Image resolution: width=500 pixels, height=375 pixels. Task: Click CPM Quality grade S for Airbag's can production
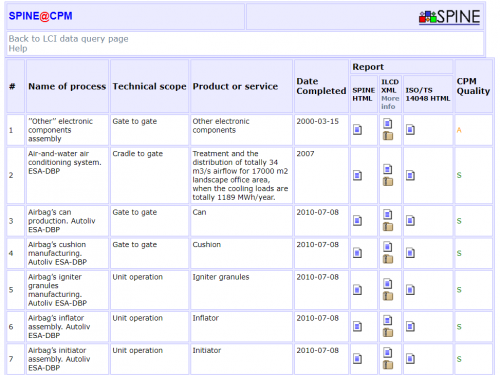tap(459, 221)
